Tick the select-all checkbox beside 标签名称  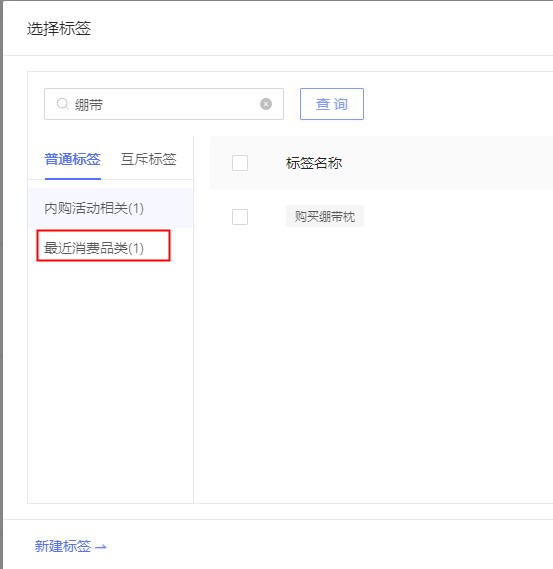click(x=240, y=163)
